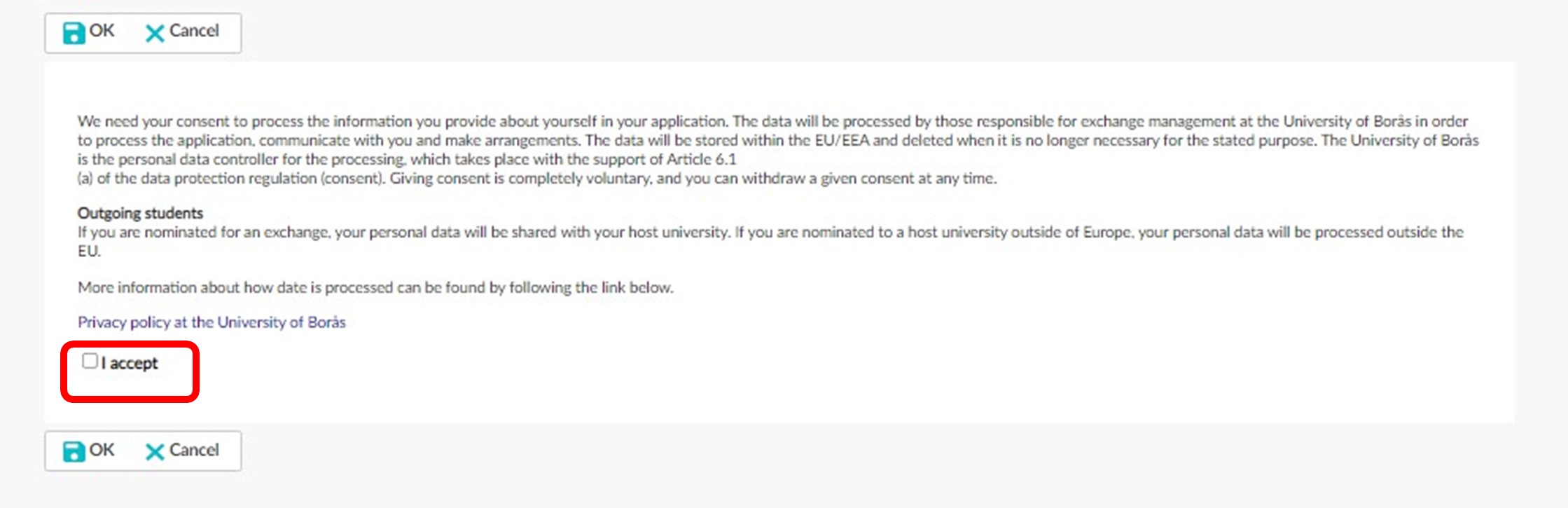Click the "More information about how date is processed" line
Viewport: 1568px width, 508px height.
pyautogui.click(x=375, y=287)
